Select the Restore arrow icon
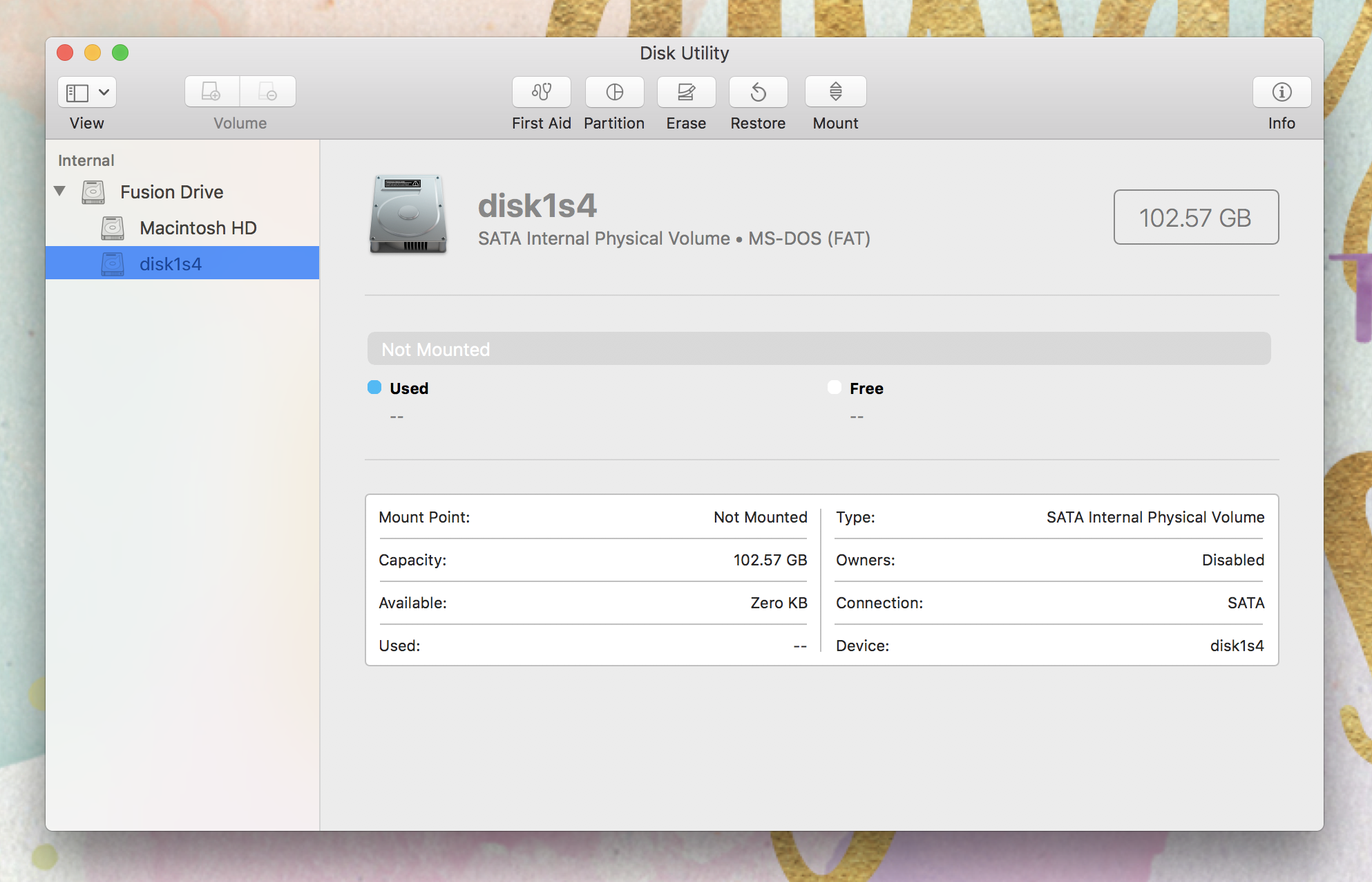 [758, 92]
